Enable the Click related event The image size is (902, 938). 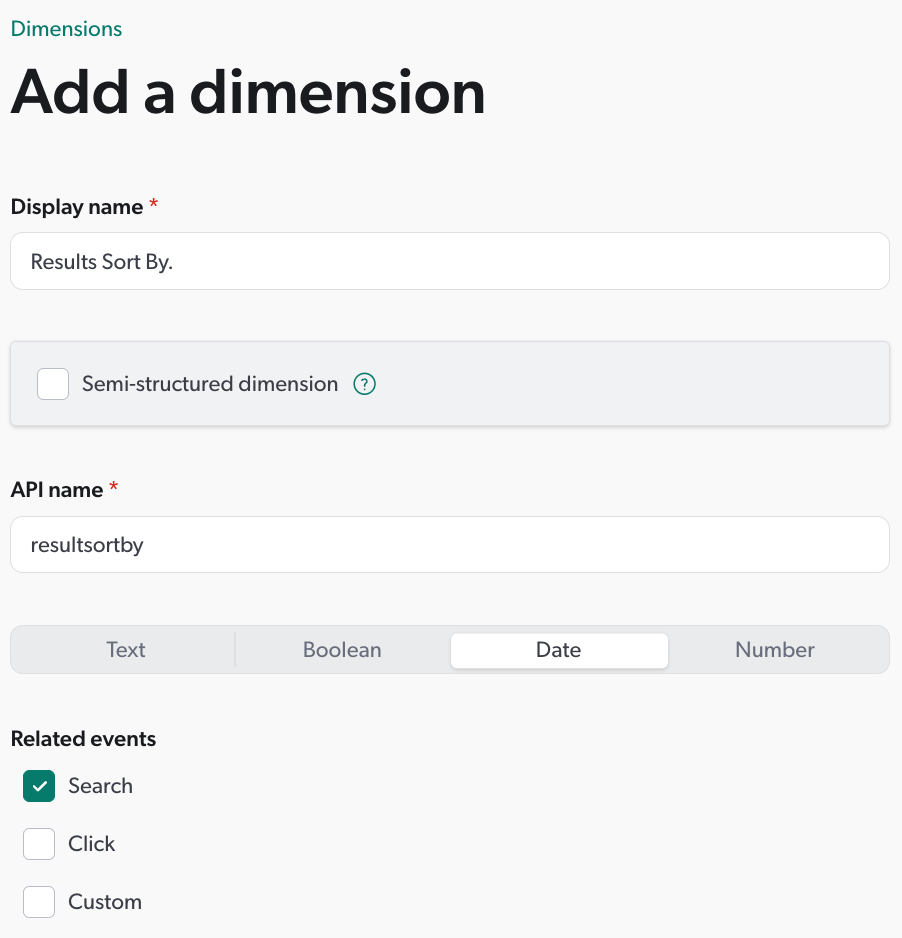(x=38, y=844)
